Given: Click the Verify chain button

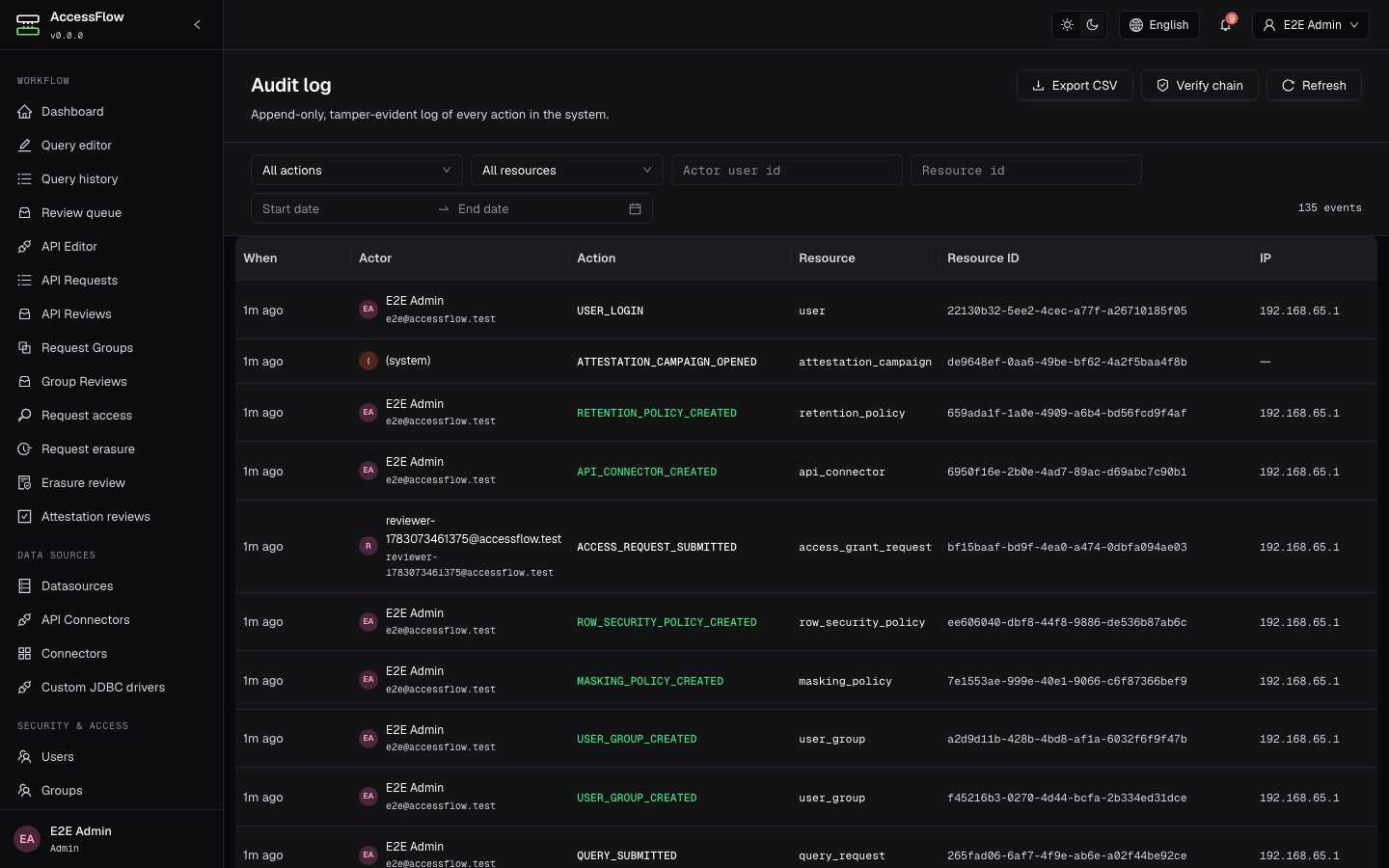Looking at the screenshot, I should click(x=1200, y=85).
